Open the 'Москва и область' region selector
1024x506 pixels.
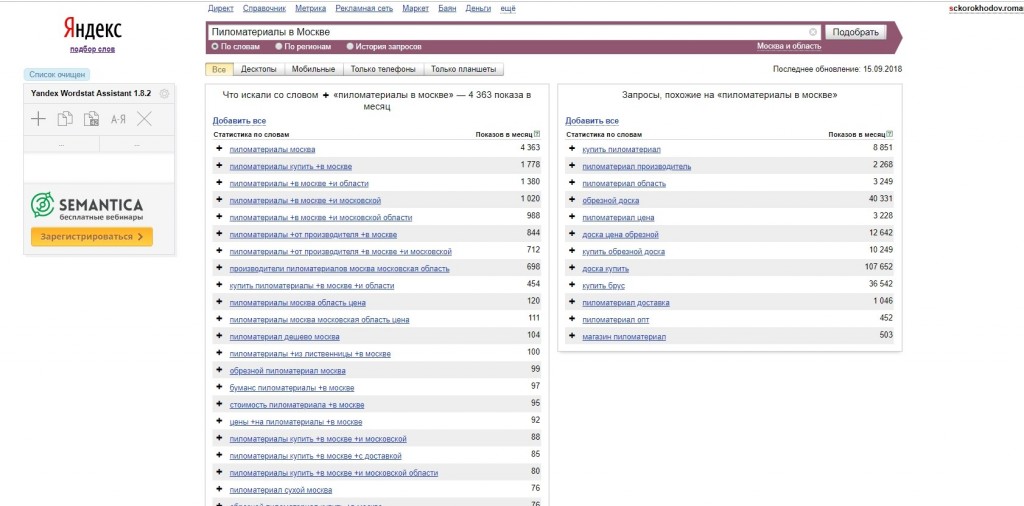(x=789, y=46)
